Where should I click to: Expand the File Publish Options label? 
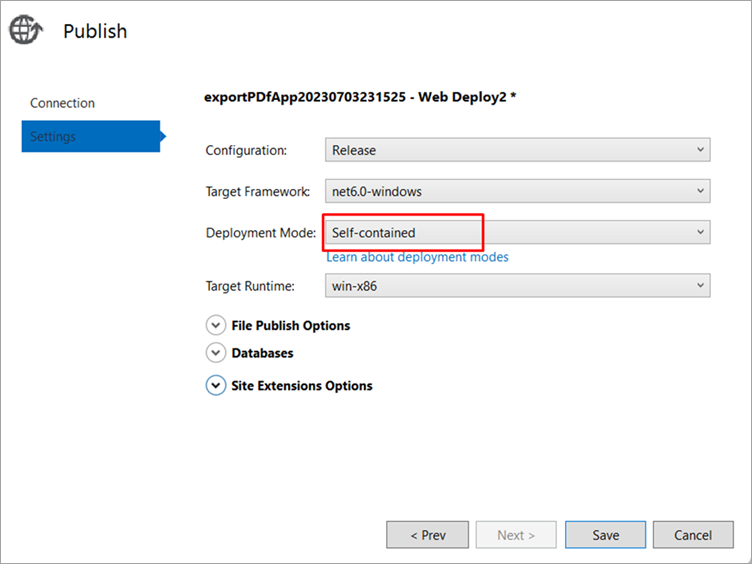click(x=290, y=325)
